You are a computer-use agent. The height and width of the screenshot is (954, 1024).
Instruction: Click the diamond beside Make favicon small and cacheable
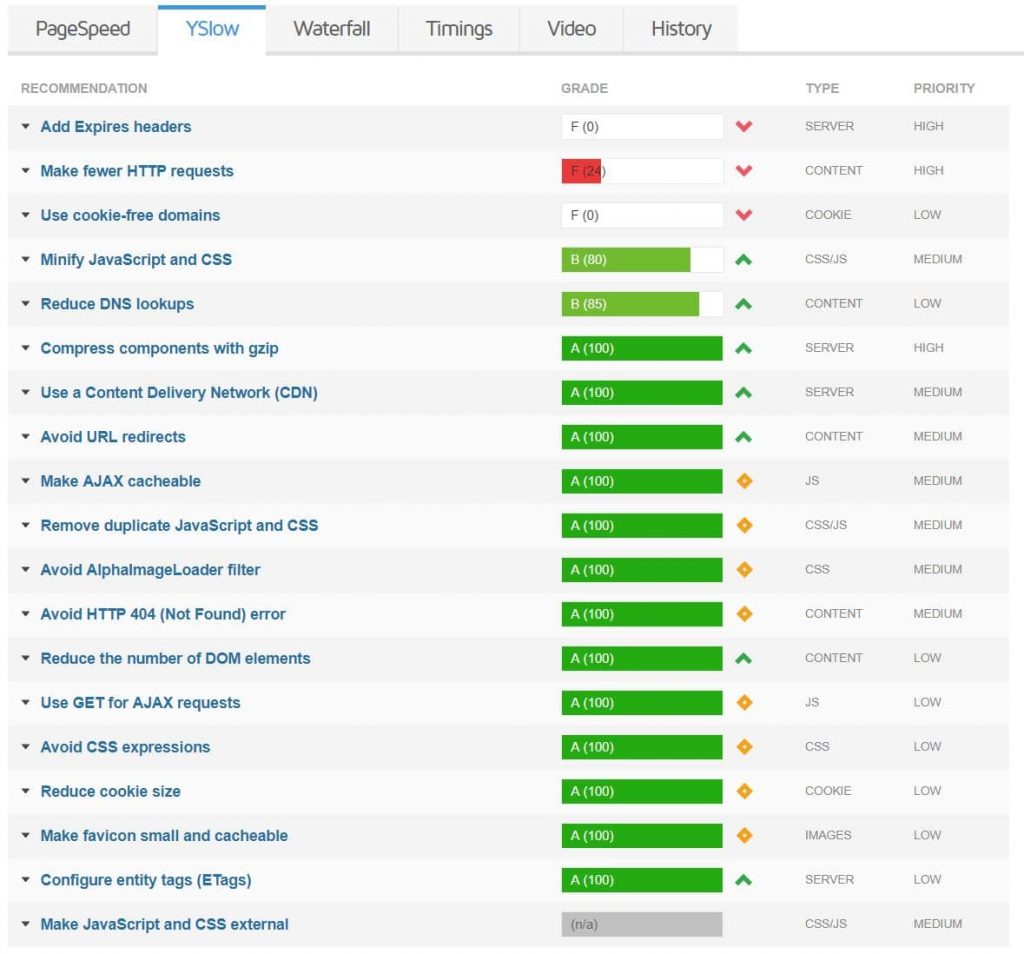coord(745,835)
